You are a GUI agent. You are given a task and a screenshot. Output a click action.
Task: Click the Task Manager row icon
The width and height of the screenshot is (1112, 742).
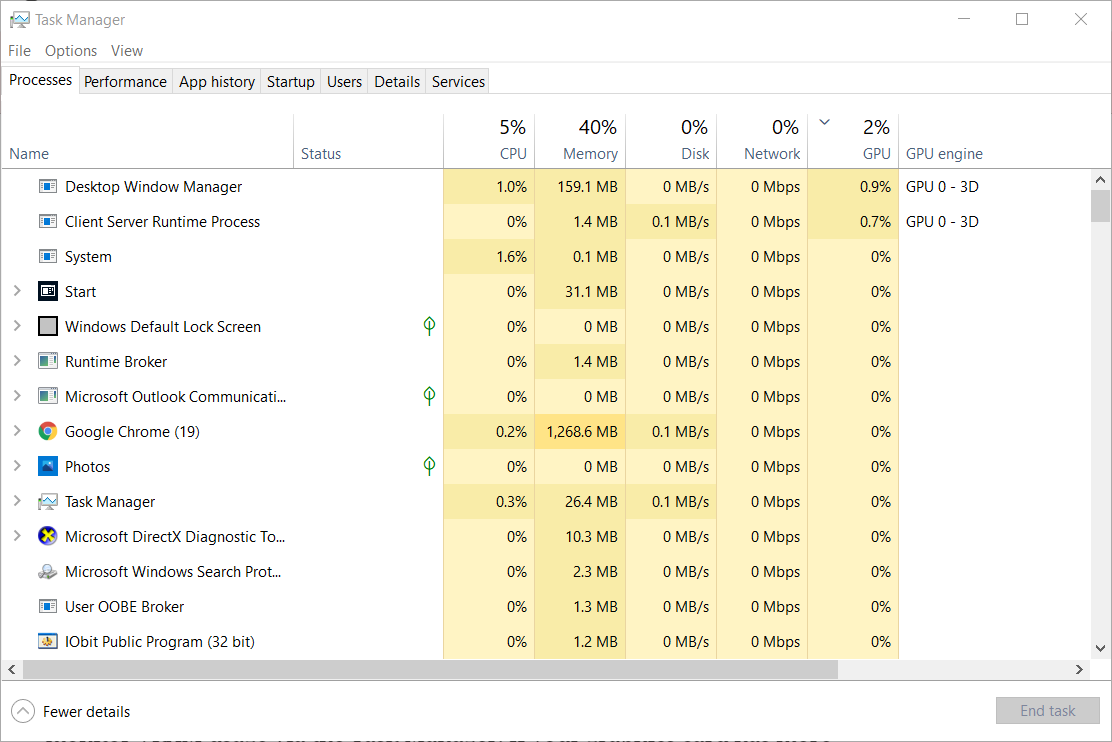(48, 502)
